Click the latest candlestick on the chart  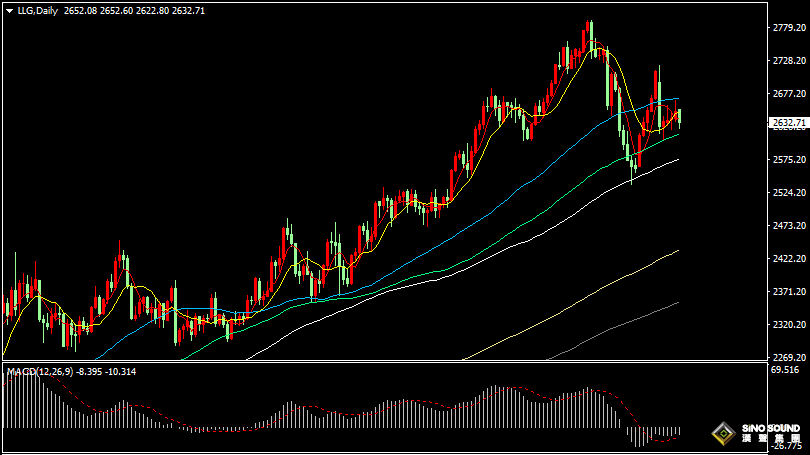[679, 118]
